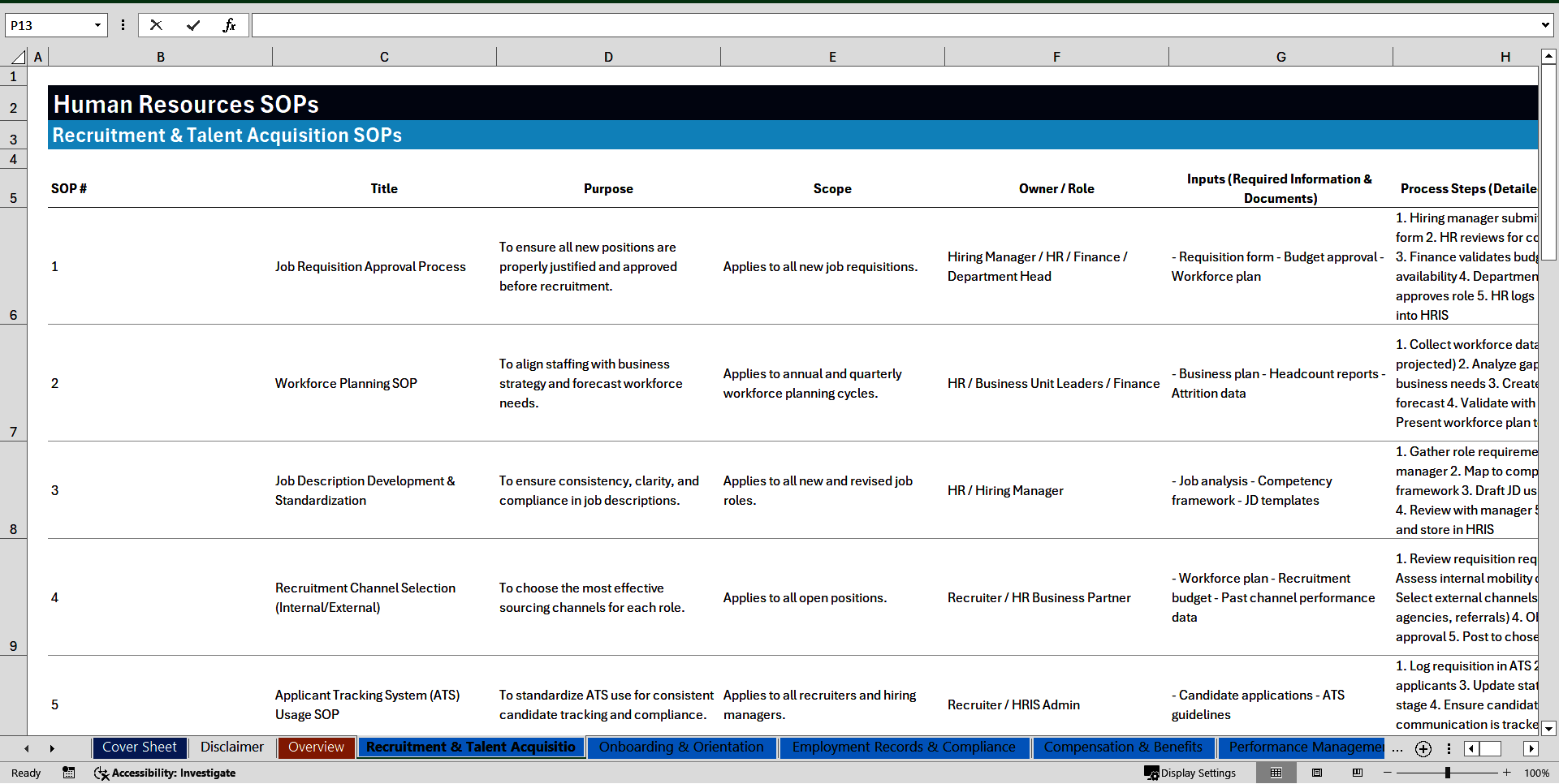Click the zoom in plus icon
1559x784 pixels.
tap(1507, 773)
